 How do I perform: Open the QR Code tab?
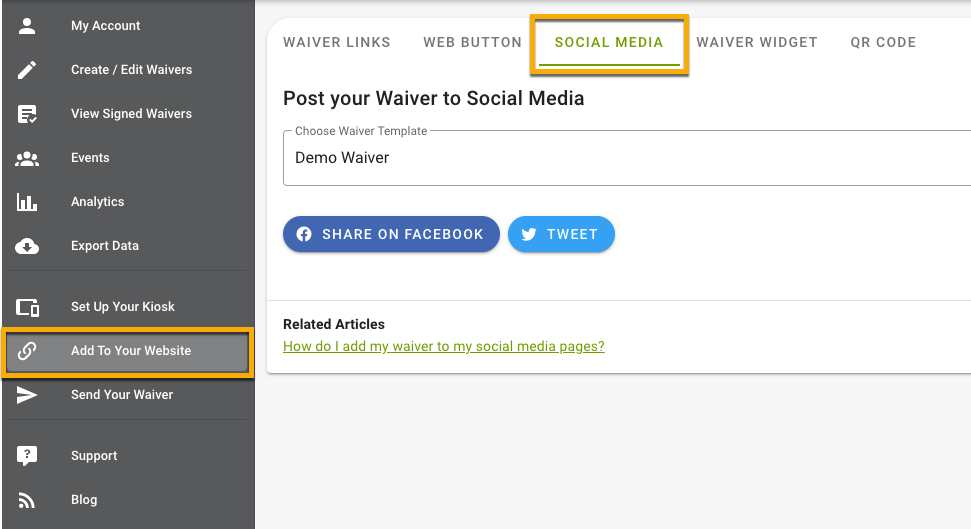[883, 42]
